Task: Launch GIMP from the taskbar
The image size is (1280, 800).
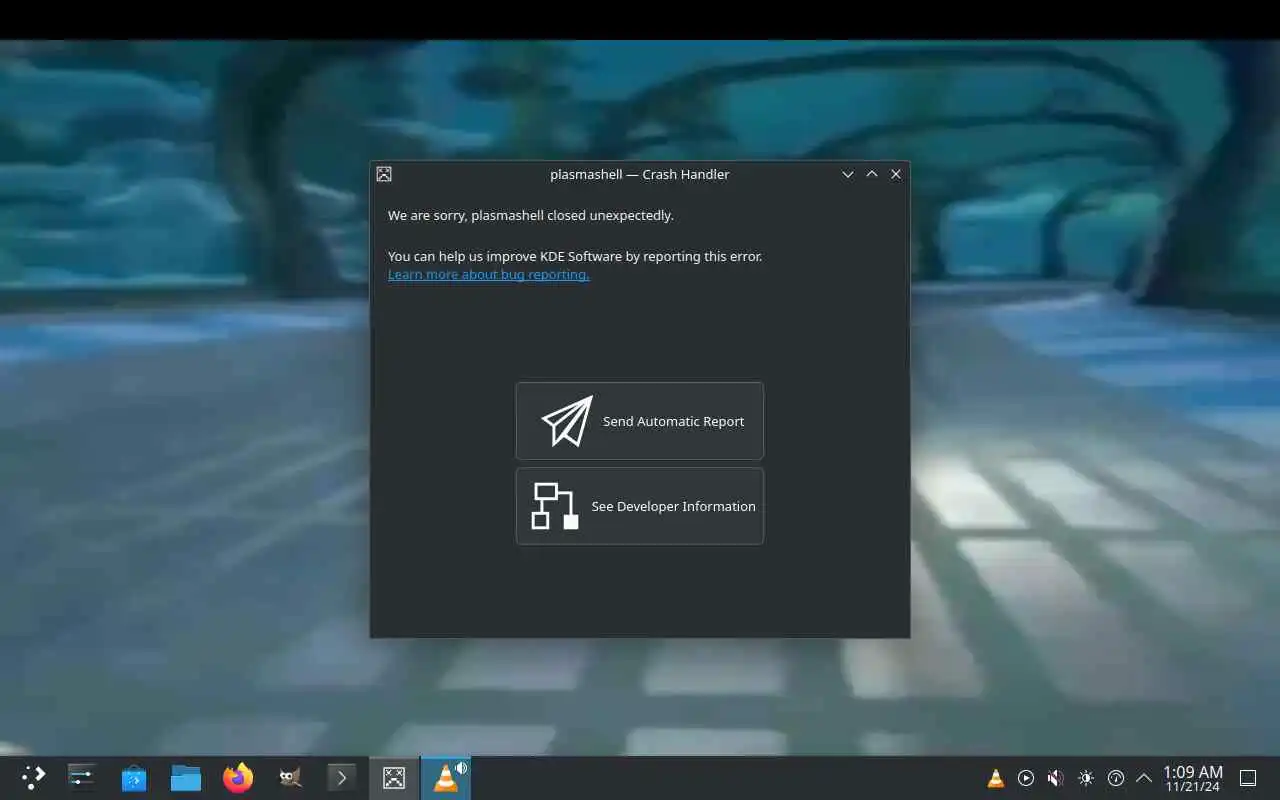Action: [290, 777]
